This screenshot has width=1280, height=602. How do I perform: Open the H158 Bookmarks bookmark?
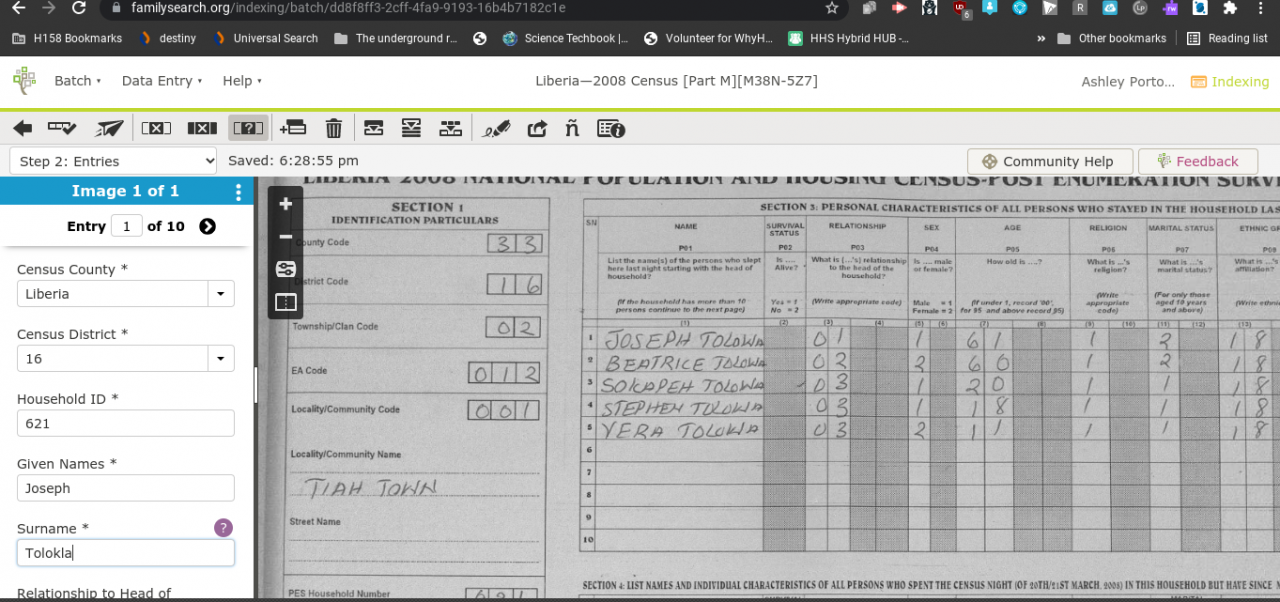(x=67, y=39)
